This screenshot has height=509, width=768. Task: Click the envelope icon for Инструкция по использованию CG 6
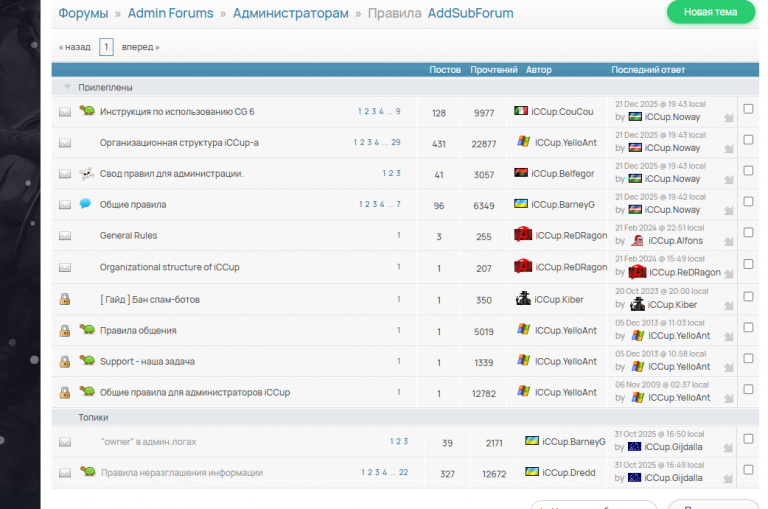(x=65, y=112)
